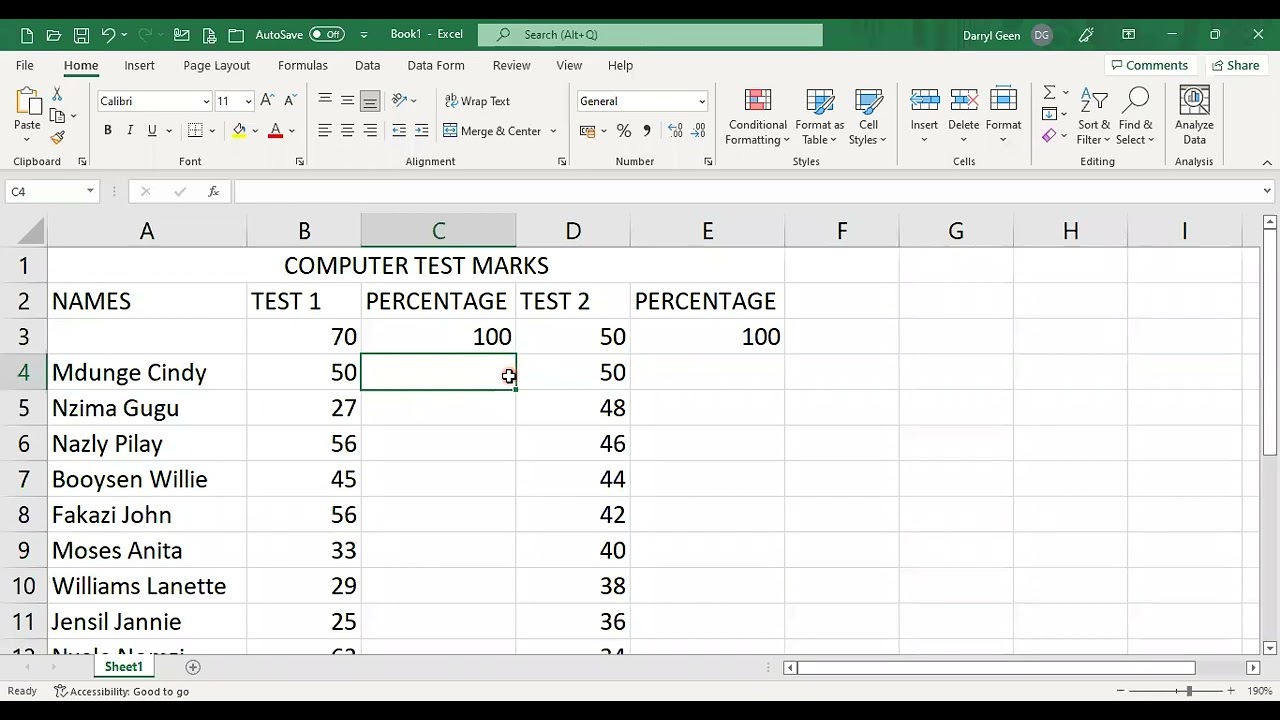Apply yellow fill color swatch

(x=239, y=131)
